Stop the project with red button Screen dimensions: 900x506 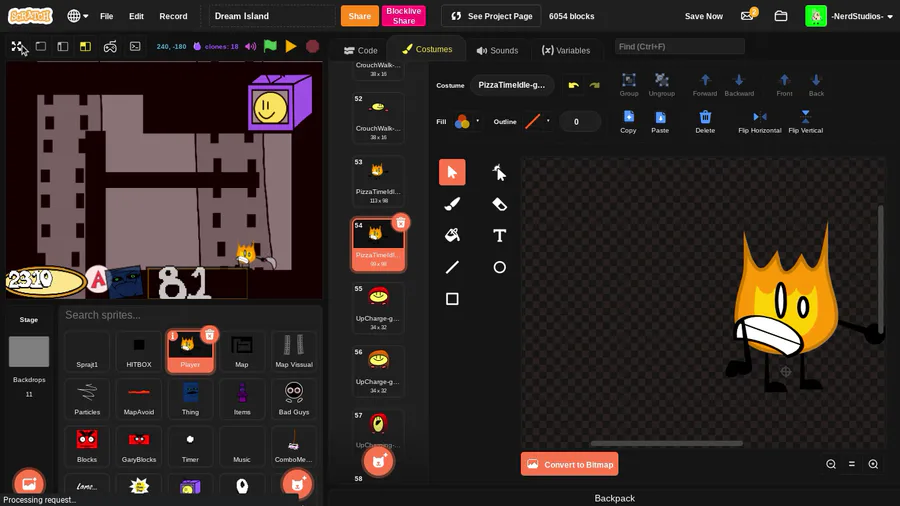[x=312, y=46]
